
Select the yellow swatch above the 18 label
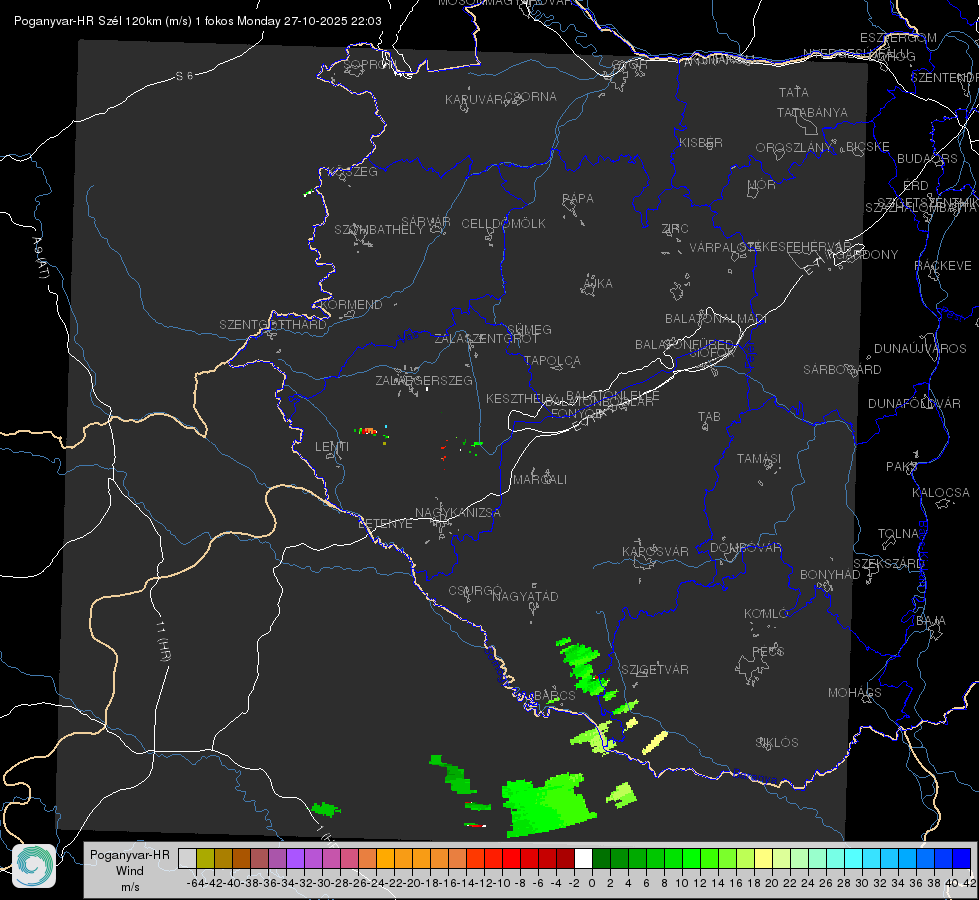point(764,858)
